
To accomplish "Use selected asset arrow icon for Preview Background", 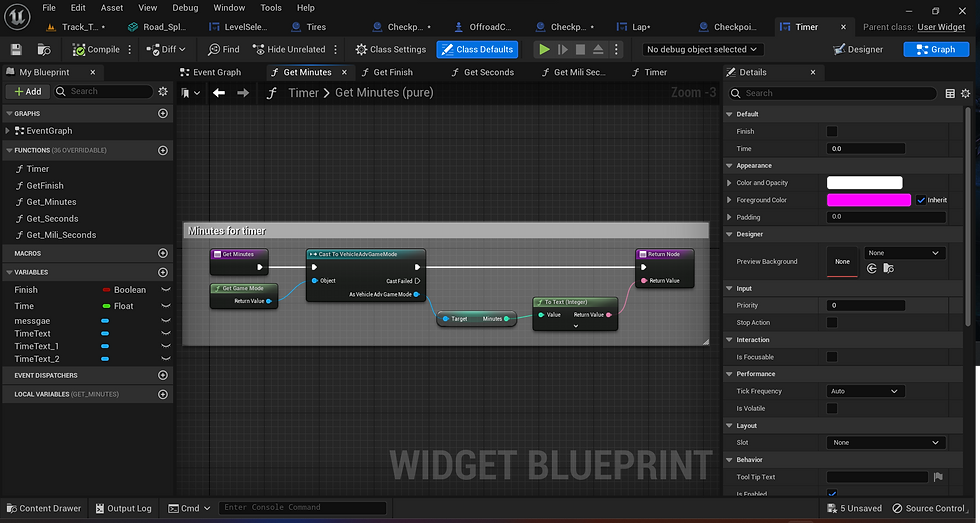I will pos(872,268).
